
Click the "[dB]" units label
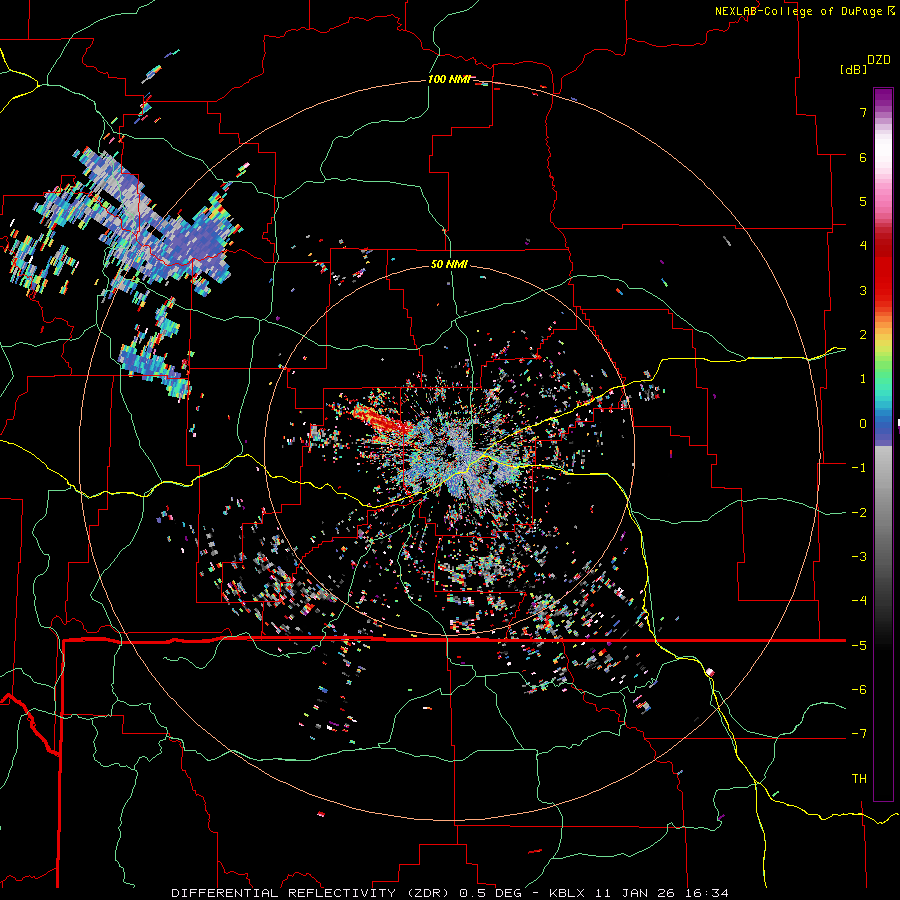853,69
